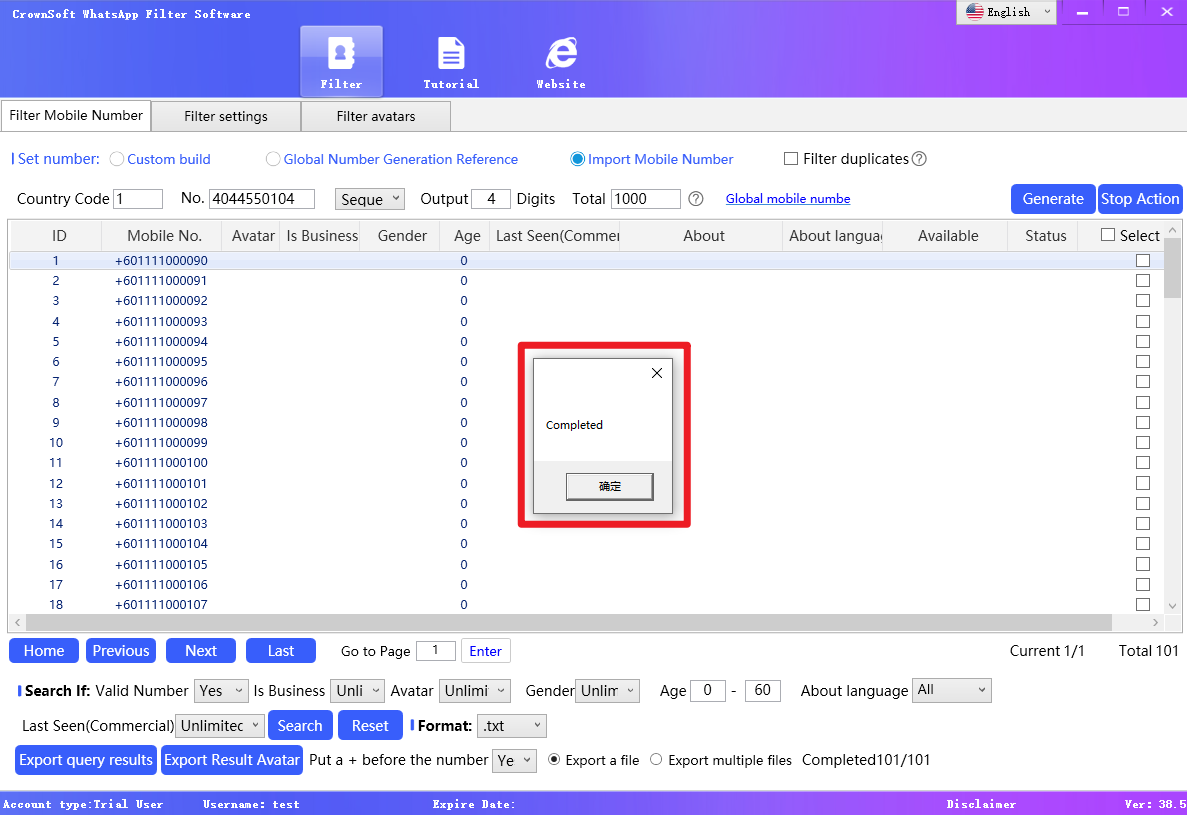1187x815 pixels.
Task: Open the Filter toolbar section
Action: click(x=341, y=61)
